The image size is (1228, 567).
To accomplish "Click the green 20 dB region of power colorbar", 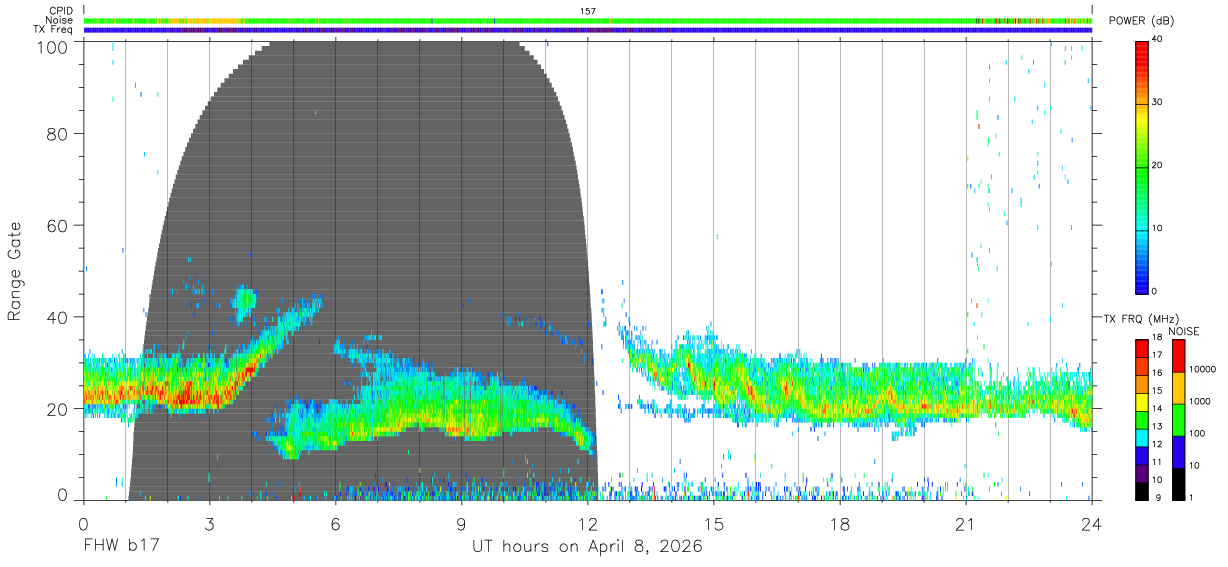I will 1142,166.
